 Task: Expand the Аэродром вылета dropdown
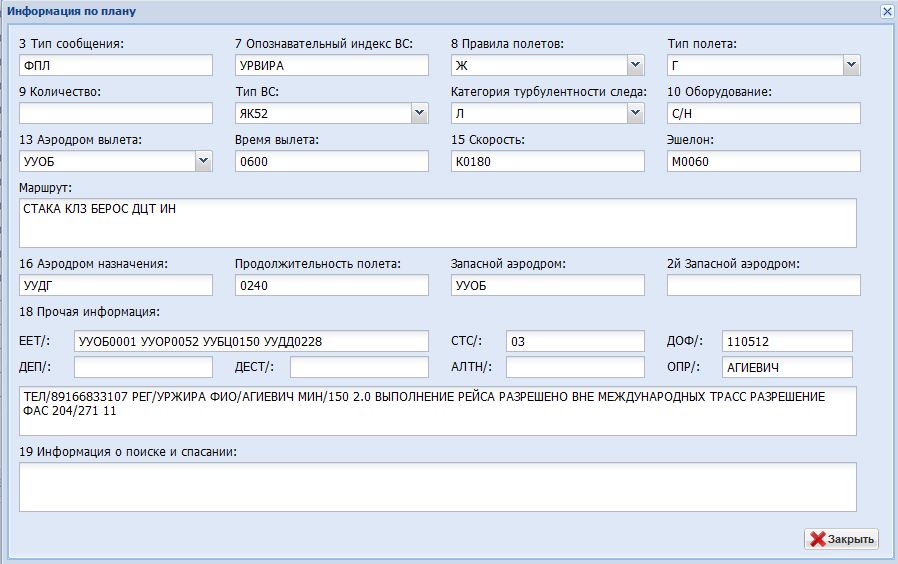(203, 161)
